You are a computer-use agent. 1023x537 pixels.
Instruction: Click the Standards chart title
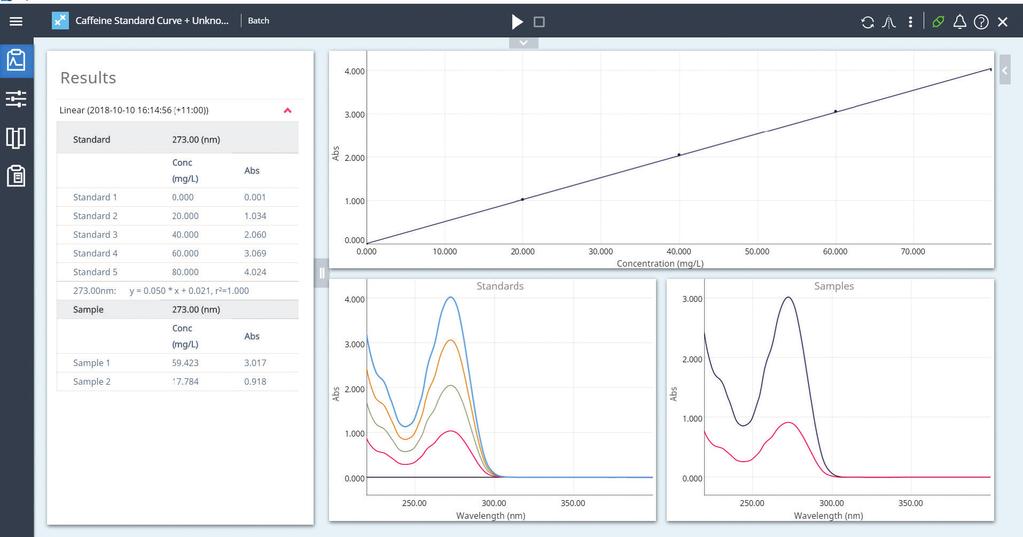point(500,286)
